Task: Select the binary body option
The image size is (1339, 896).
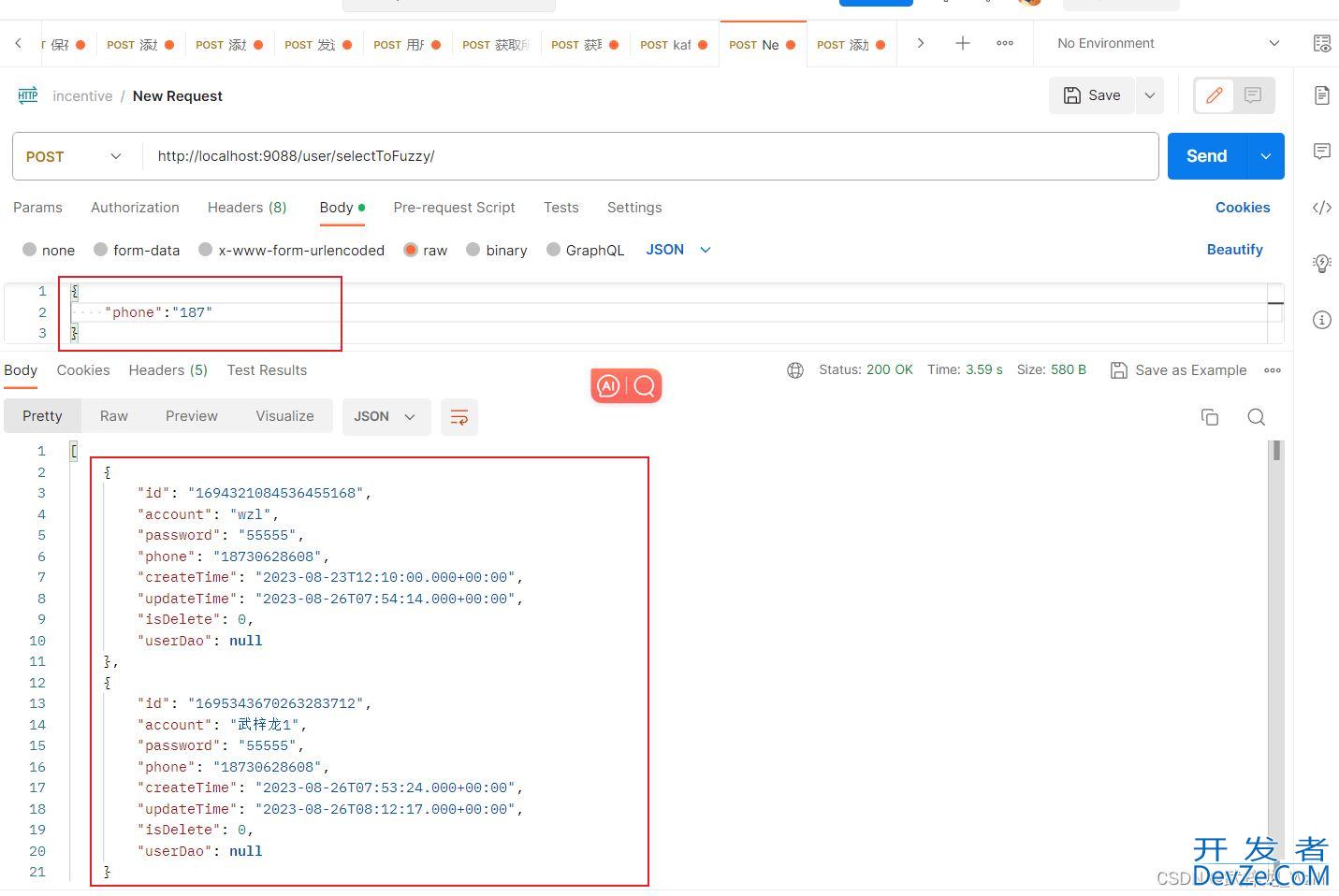Action: (473, 250)
